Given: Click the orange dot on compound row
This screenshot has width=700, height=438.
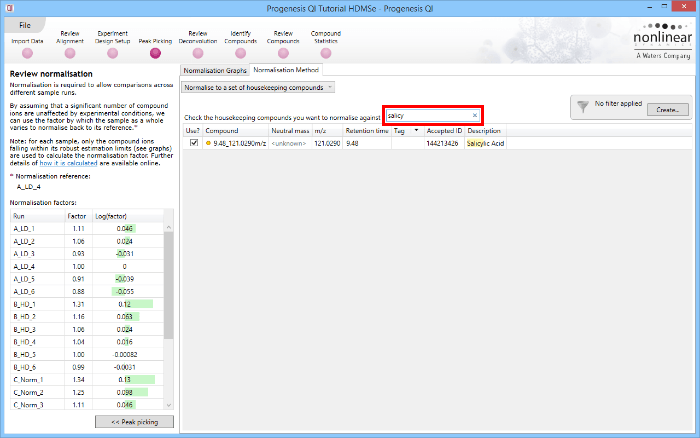Looking at the screenshot, I should click(208, 143).
